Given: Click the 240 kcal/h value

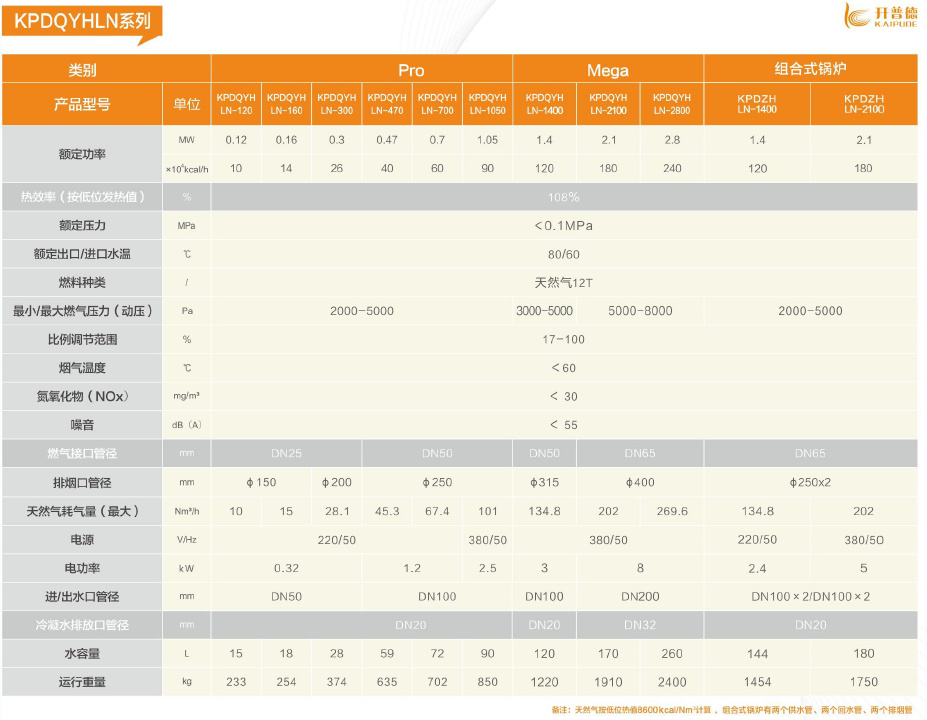Looking at the screenshot, I should pyautogui.click(x=672, y=168).
